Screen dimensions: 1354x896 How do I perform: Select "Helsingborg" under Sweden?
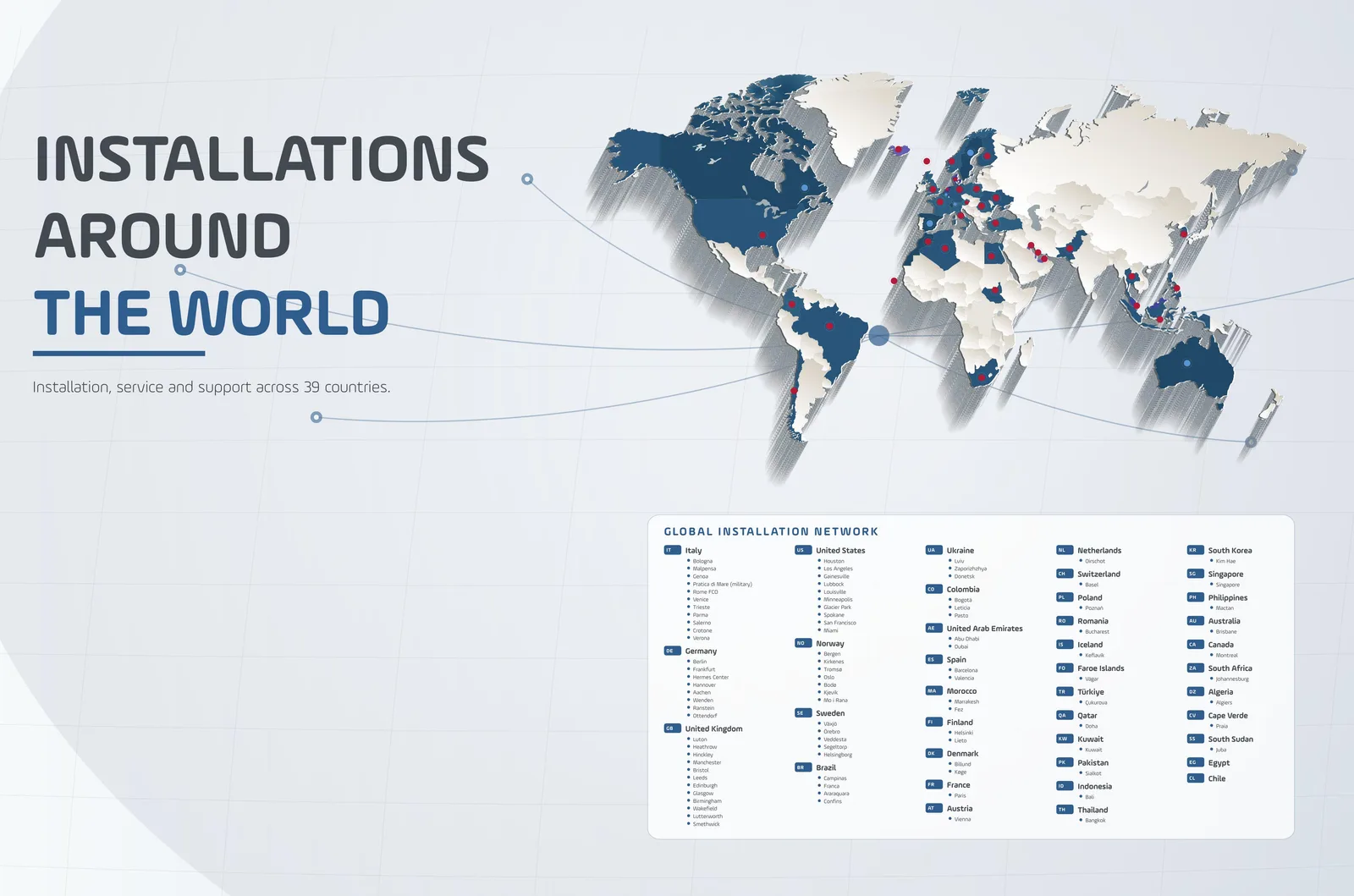point(838,755)
